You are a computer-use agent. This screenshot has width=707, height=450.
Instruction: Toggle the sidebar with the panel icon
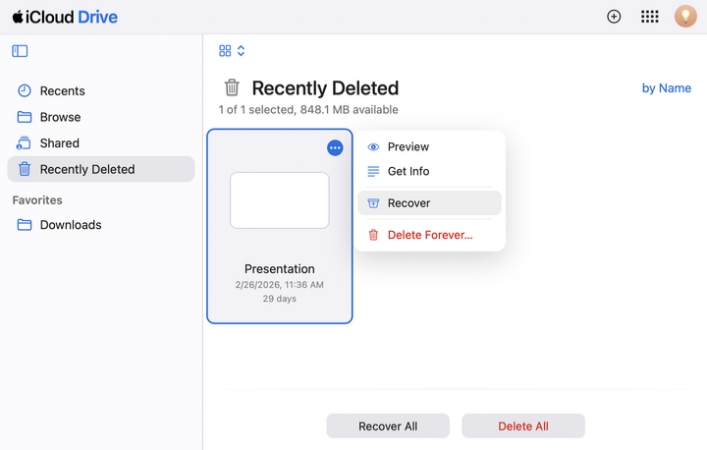click(20, 51)
